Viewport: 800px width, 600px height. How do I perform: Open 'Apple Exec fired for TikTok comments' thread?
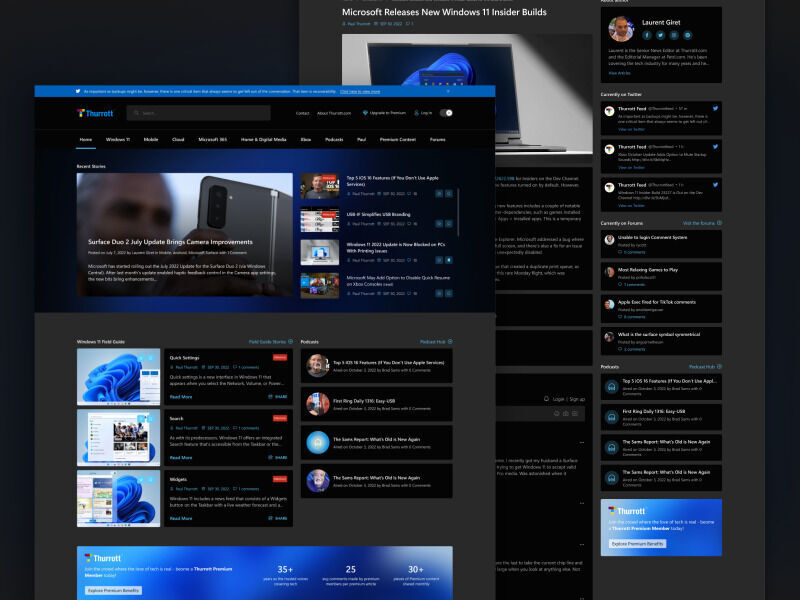pyautogui.click(x=657, y=302)
